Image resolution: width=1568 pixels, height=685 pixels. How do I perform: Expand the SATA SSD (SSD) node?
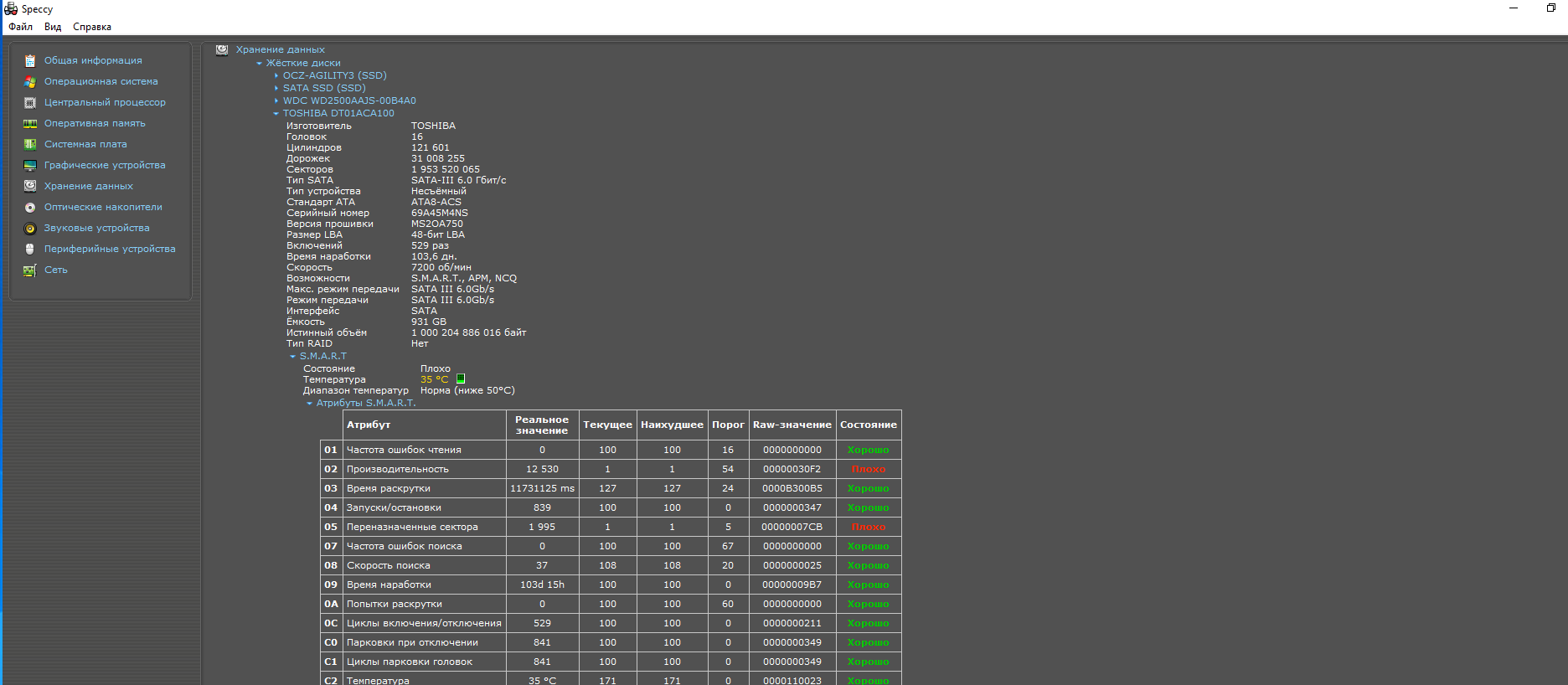276,88
